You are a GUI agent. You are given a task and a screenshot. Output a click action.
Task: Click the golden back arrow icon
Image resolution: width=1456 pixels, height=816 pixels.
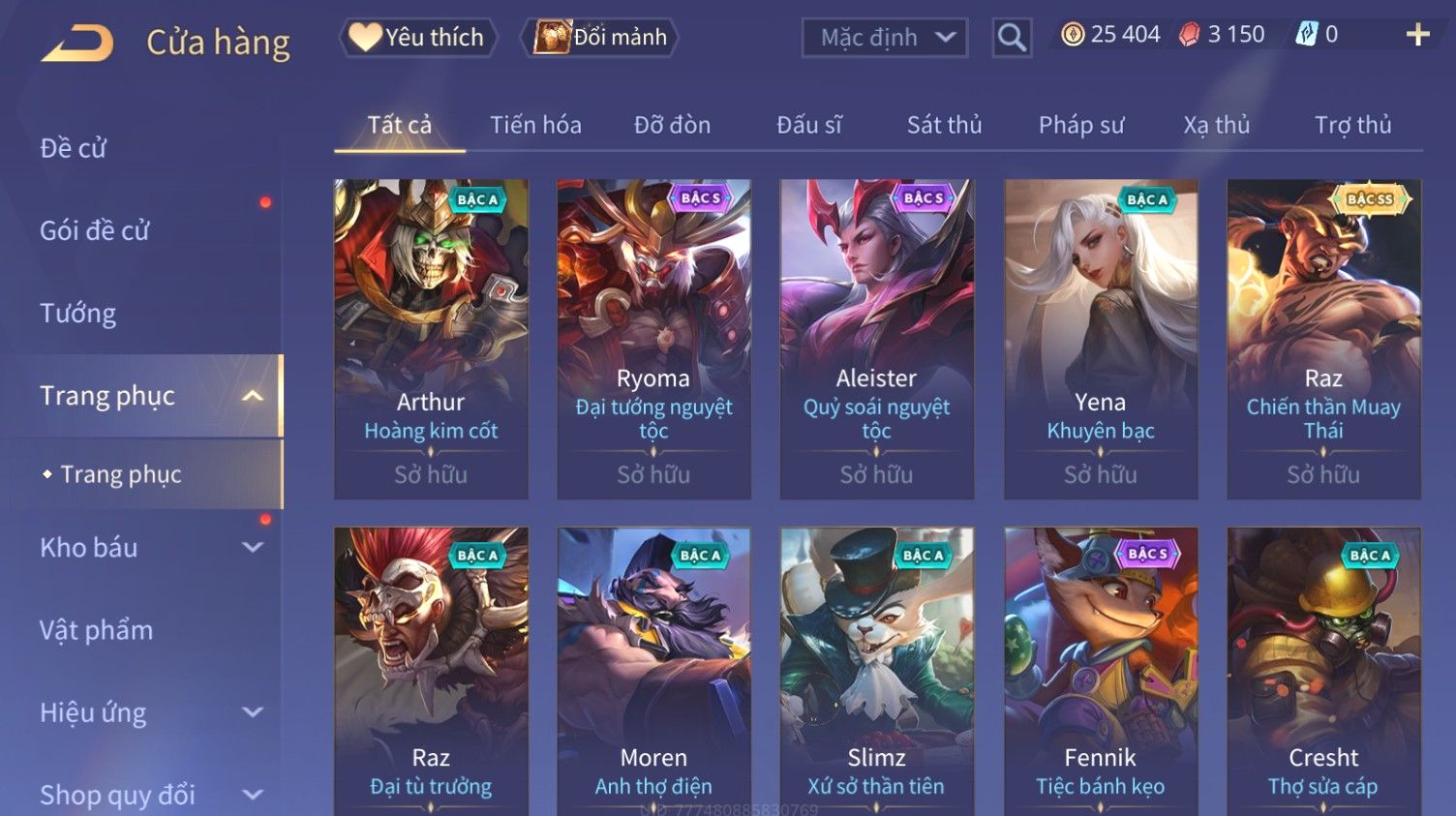[x=77, y=43]
